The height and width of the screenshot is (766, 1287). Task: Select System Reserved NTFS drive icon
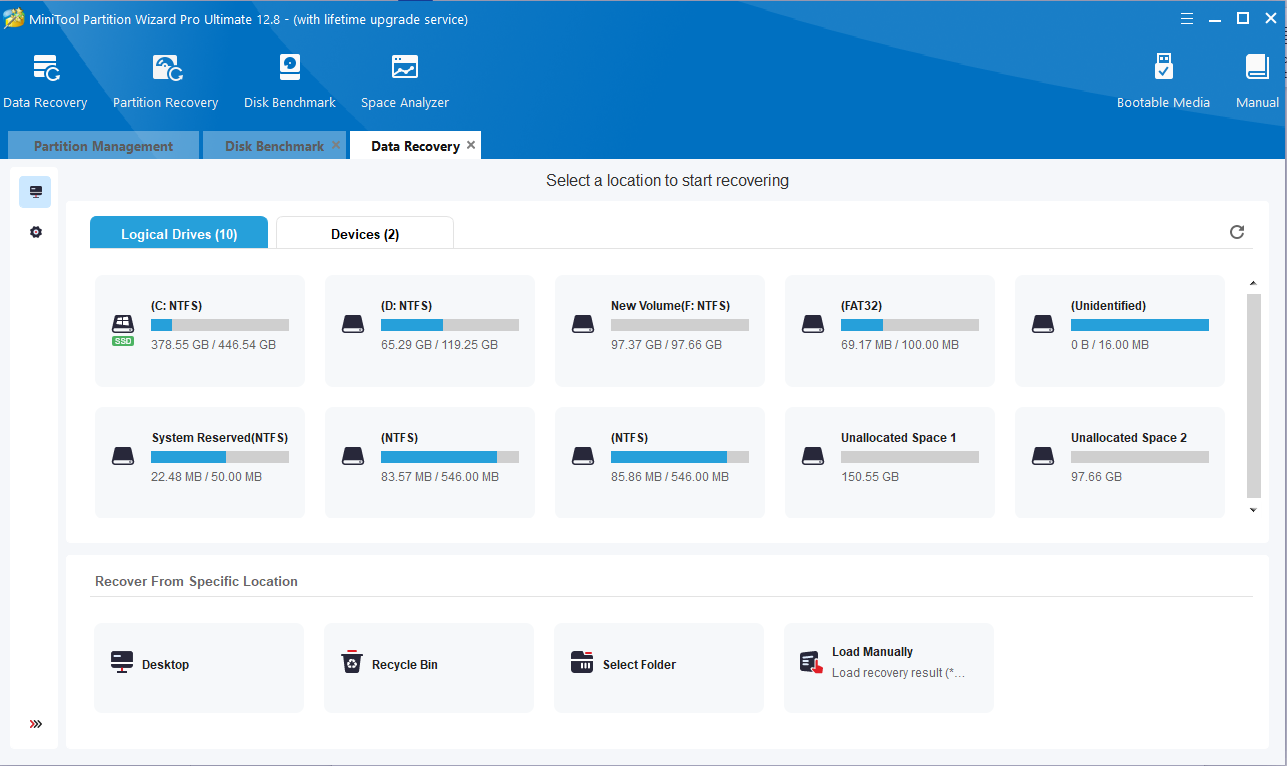coord(122,456)
